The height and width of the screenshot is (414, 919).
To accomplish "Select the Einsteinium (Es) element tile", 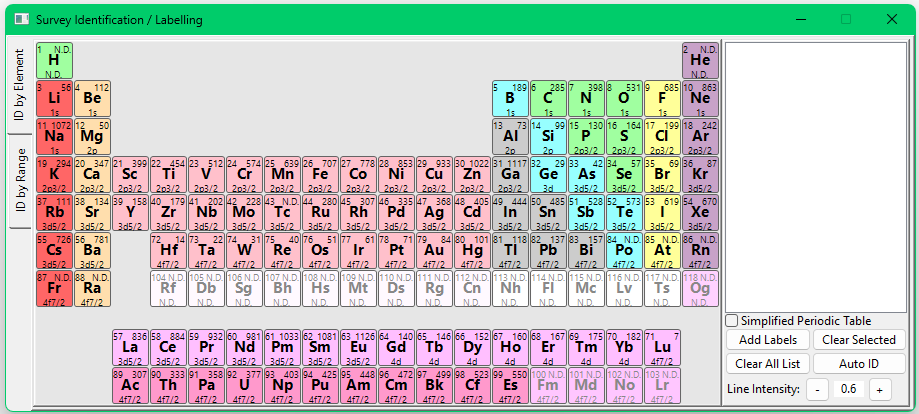I will 510,386.
